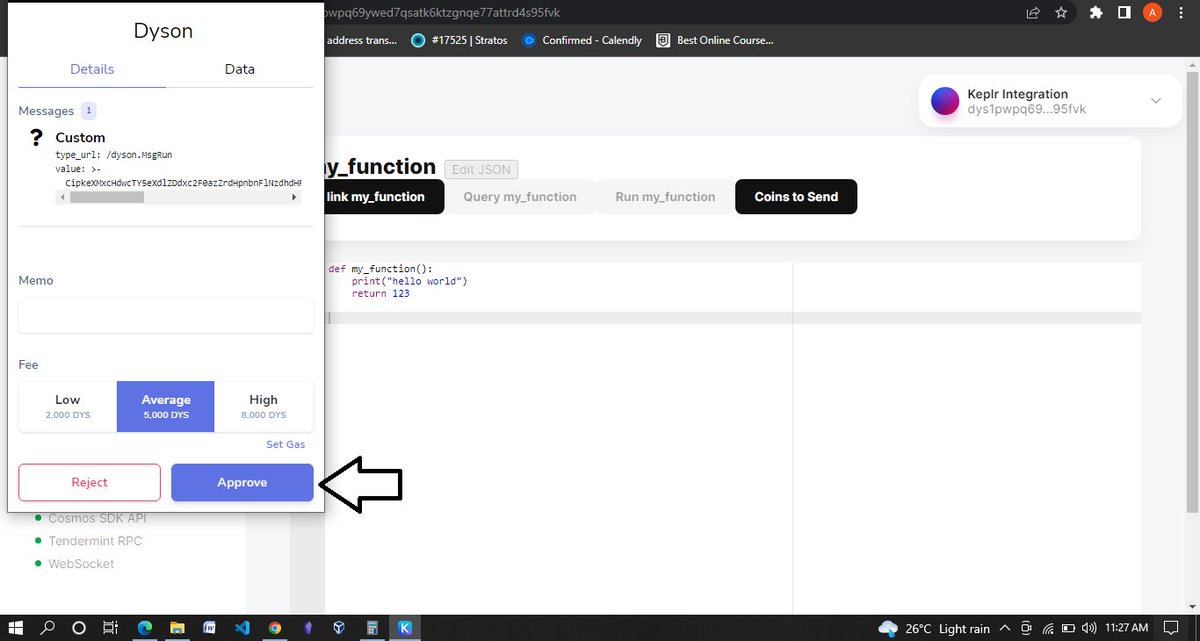The height and width of the screenshot is (641, 1200).
Task: Click the "return 123" code line
Action: [380, 294]
